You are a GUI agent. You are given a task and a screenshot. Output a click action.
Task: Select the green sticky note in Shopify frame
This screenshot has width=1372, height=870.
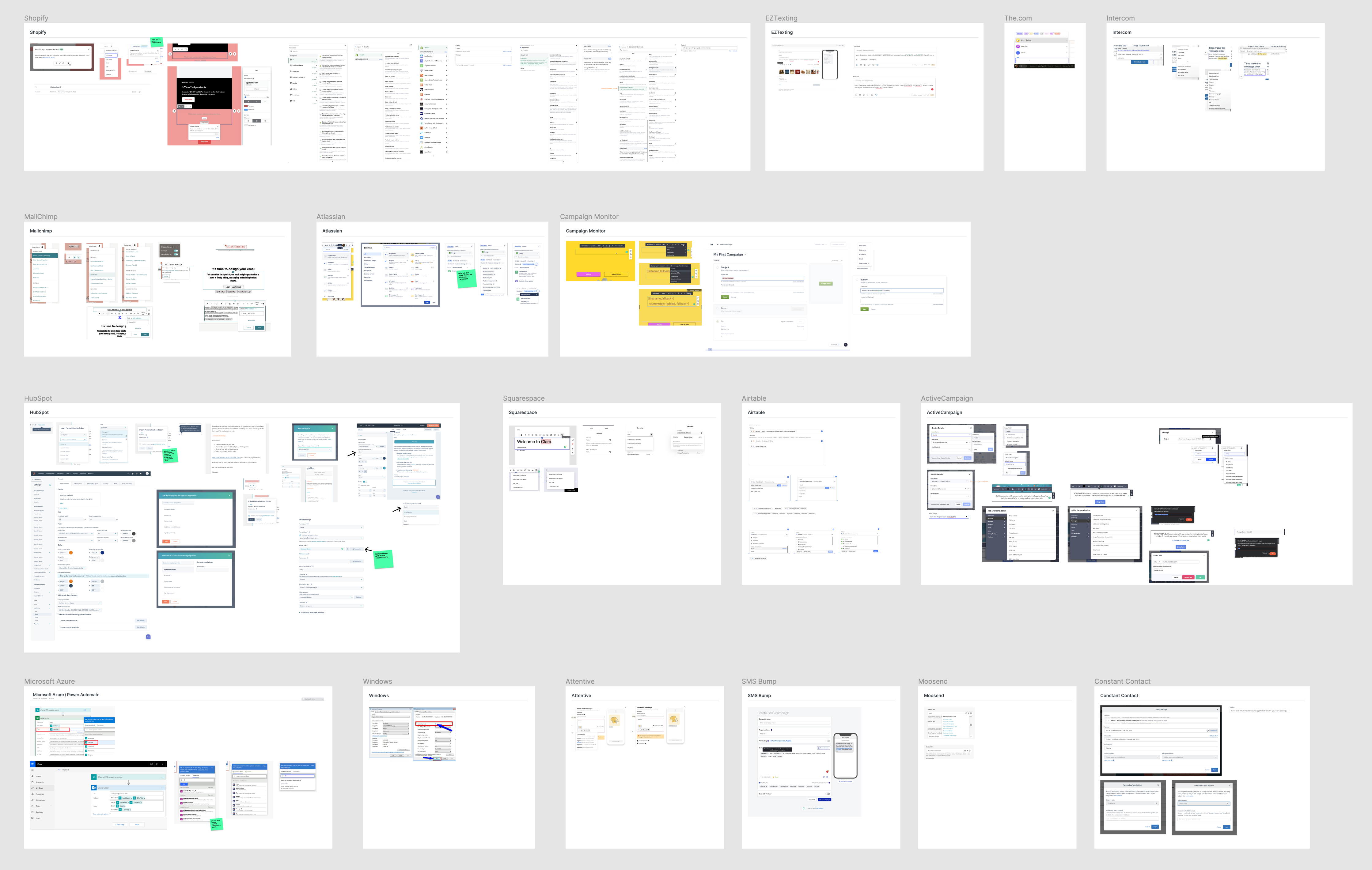156,42
